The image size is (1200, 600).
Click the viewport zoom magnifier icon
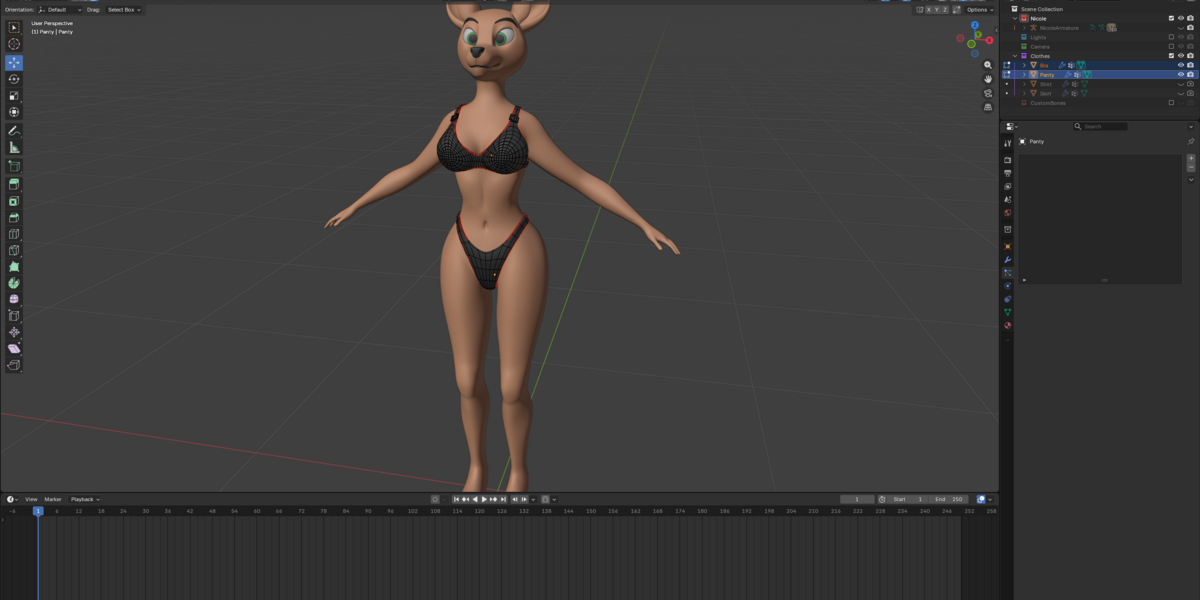click(988, 65)
